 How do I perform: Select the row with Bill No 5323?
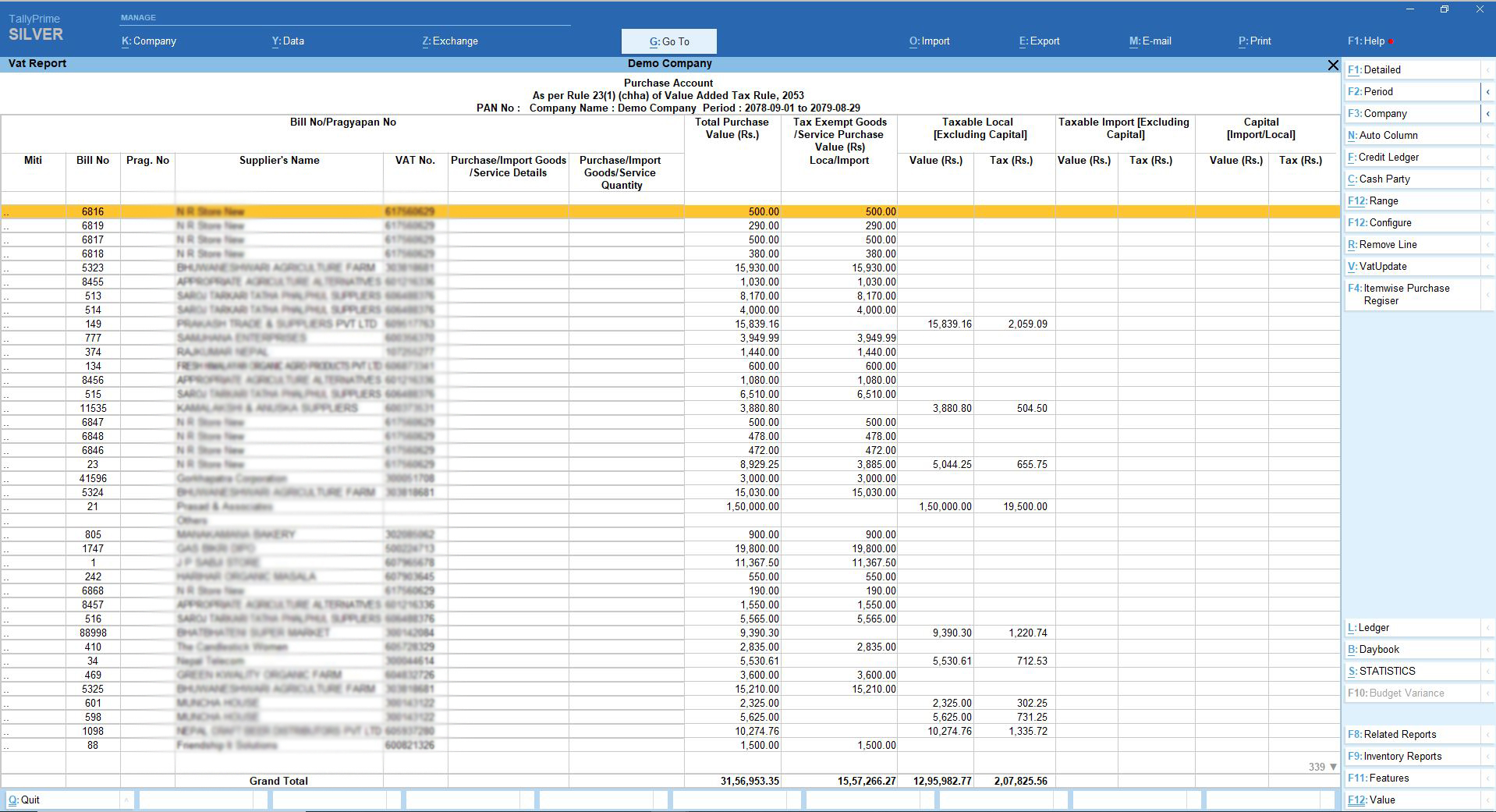click(670, 268)
